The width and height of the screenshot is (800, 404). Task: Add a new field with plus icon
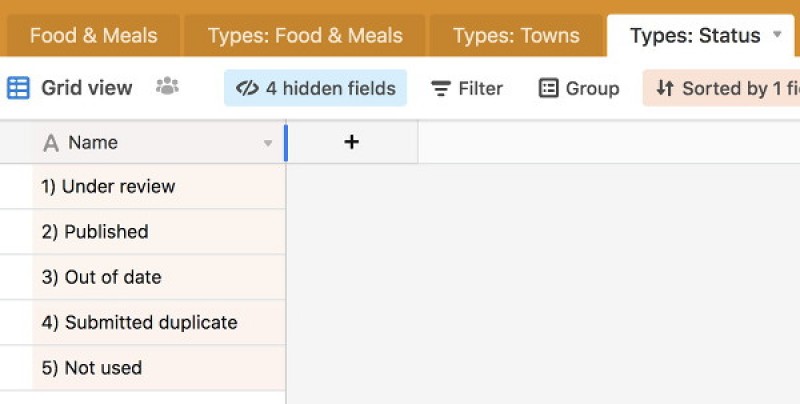point(351,142)
